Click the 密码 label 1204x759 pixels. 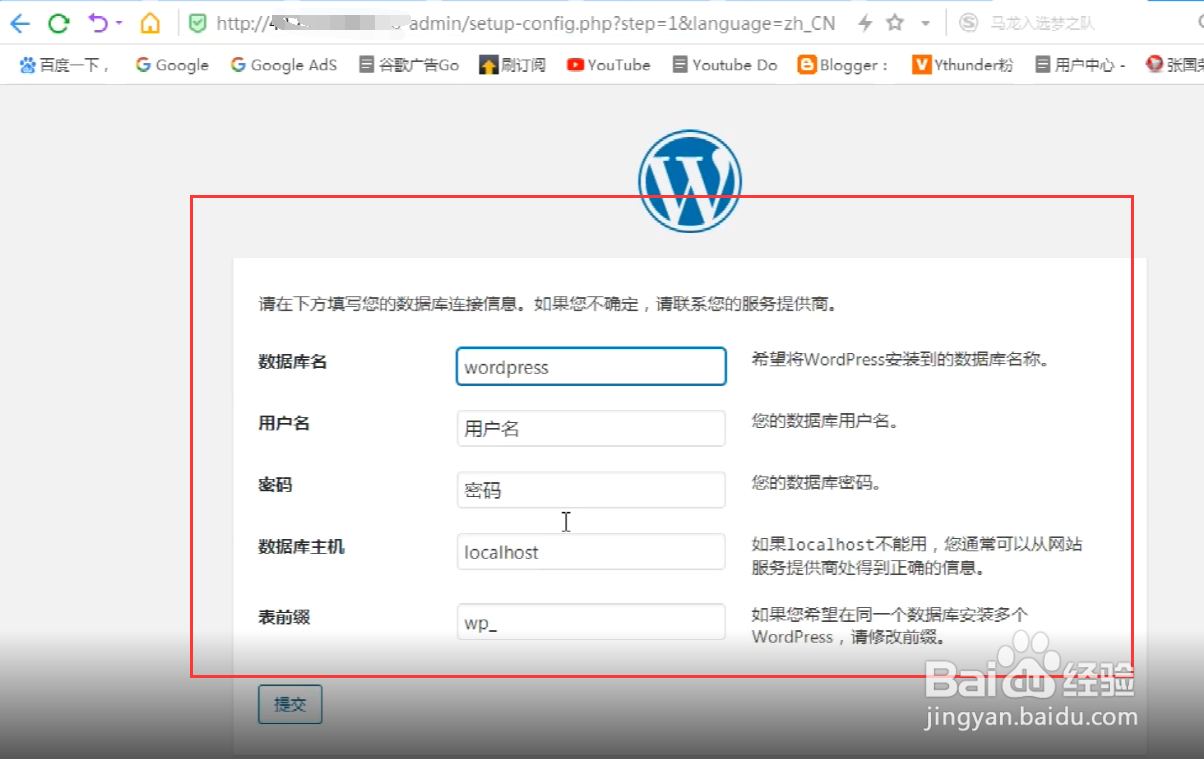[x=275, y=485]
